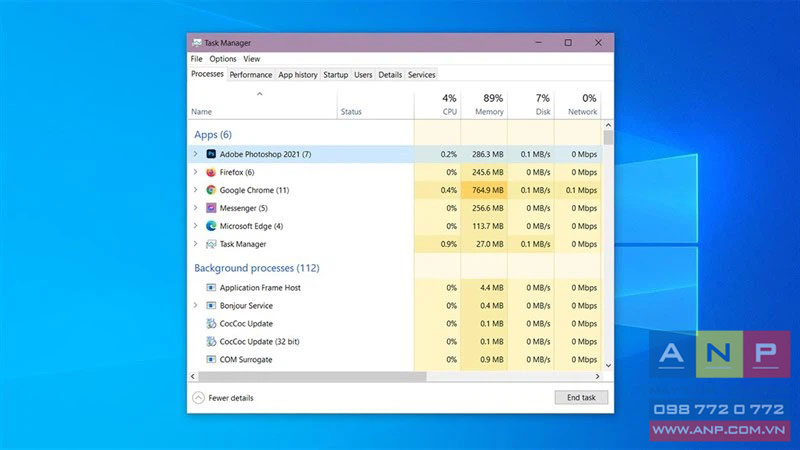Select the Application Frame Host process
This screenshot has width=800, height=450.
[394, 287]
